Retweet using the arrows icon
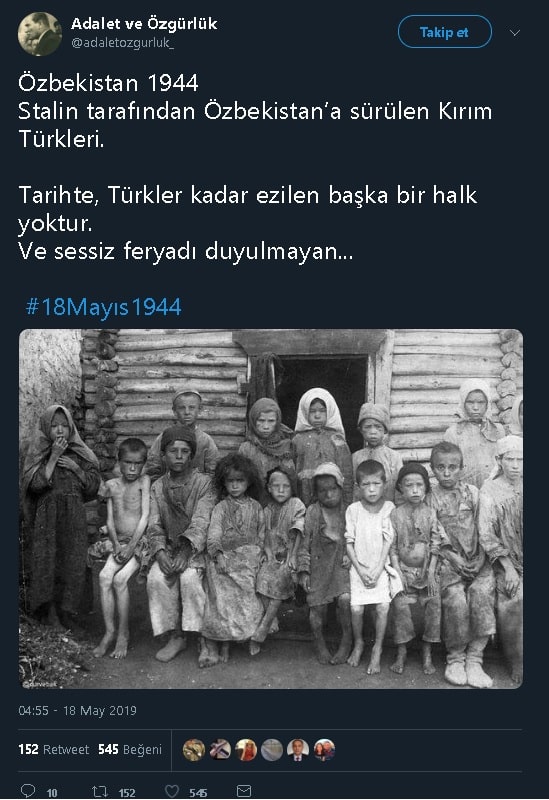This screenshot has height=800, width=549. click(99, 791)
